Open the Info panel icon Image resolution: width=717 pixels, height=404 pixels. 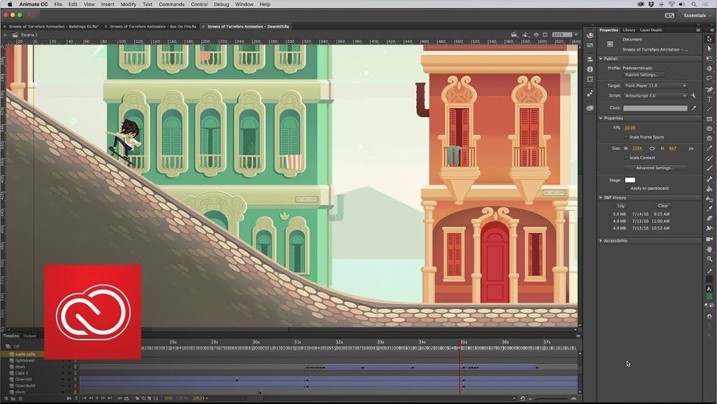(590, 69)
